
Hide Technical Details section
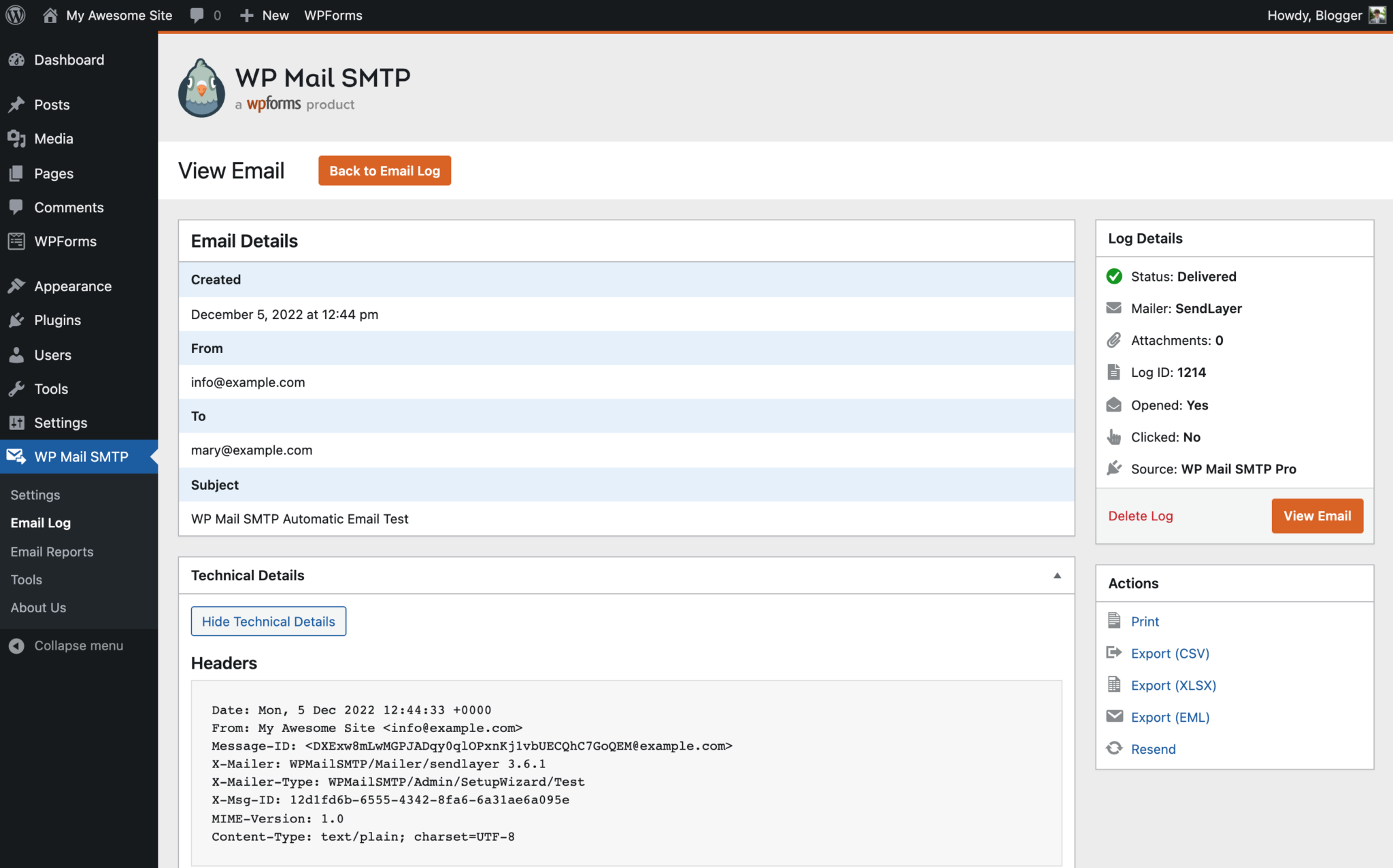[268, 620]
